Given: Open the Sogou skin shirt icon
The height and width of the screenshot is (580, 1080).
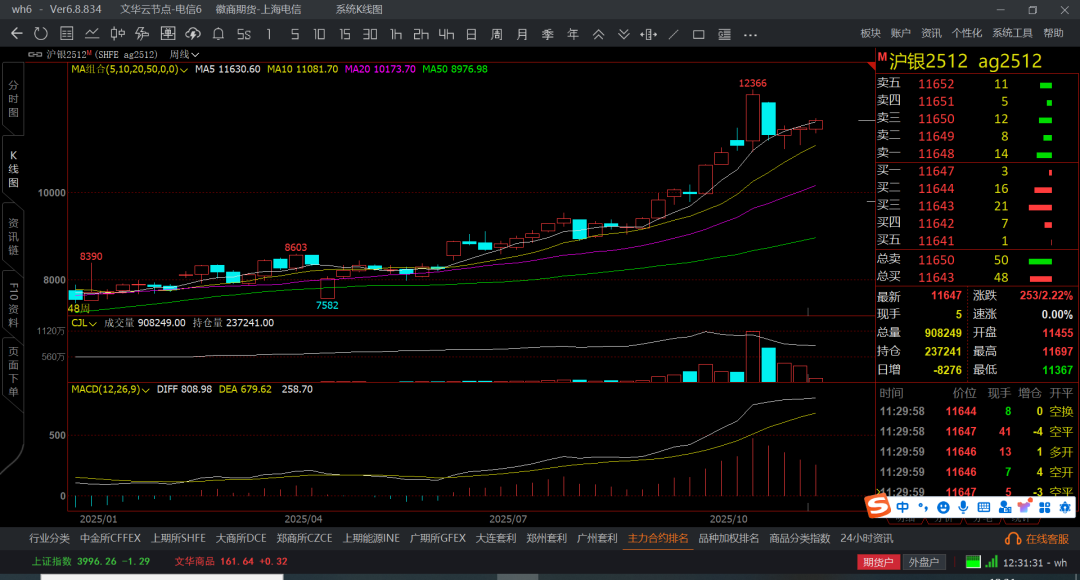Looking at the screenshot, I should (1024, 508).
